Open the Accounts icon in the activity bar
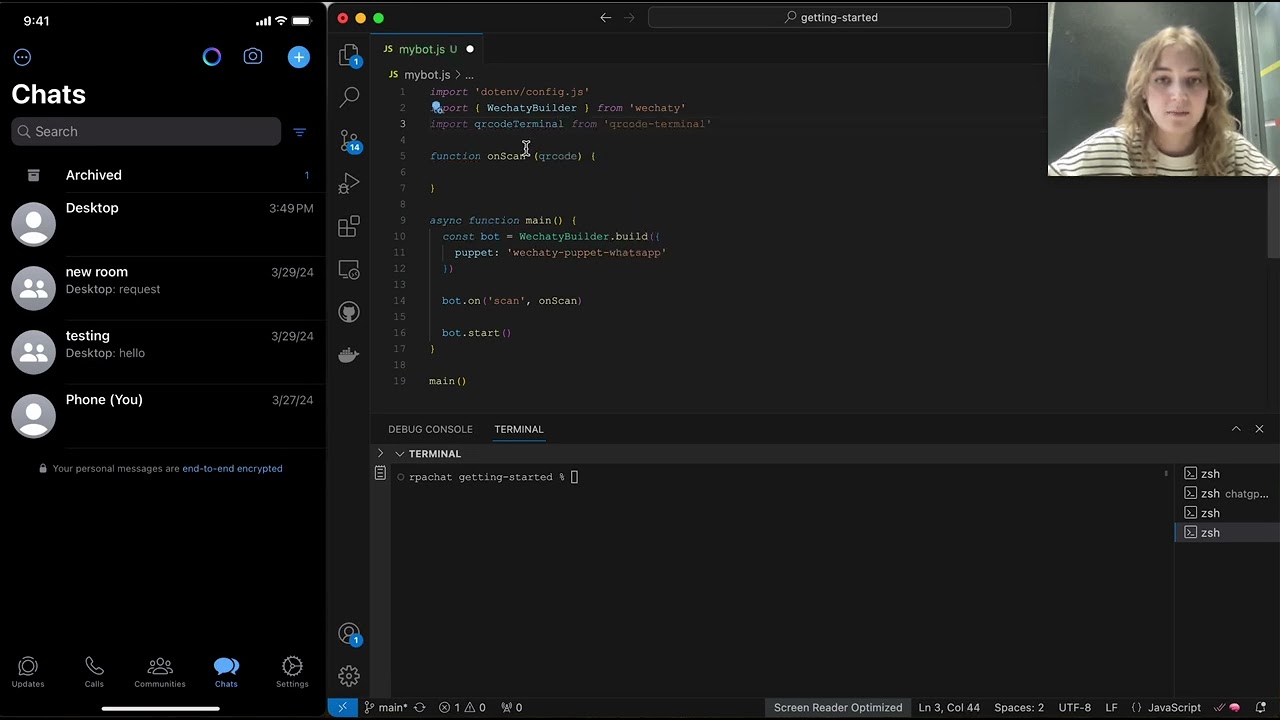The width and height of the screenshot is (1280, 720). tap(349, 634)
